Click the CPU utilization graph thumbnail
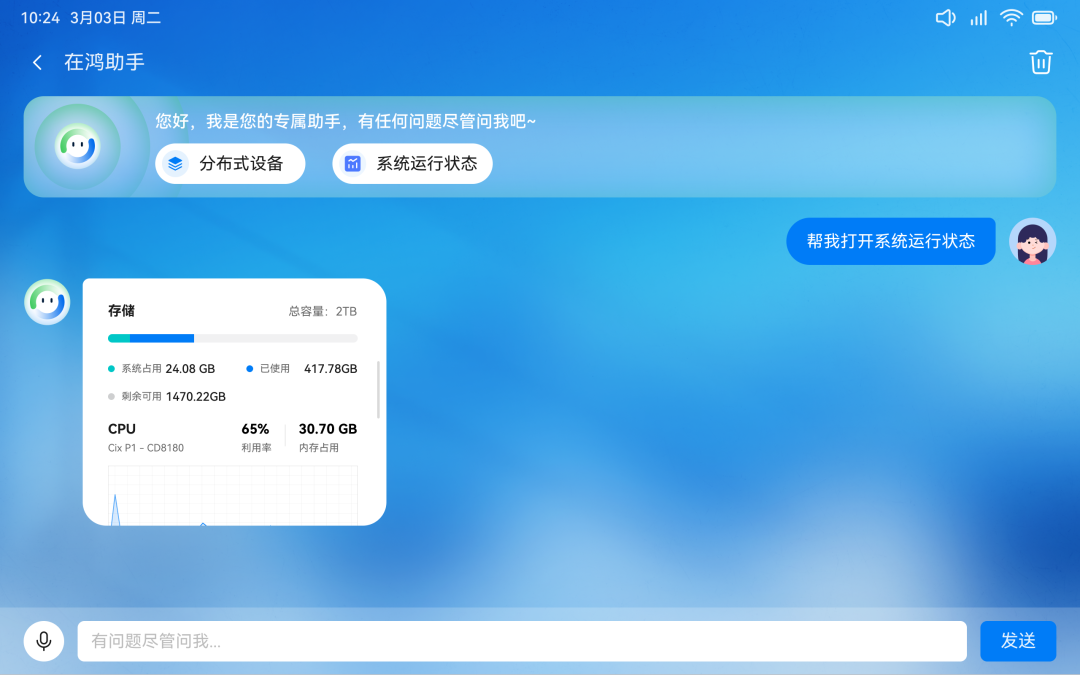 [x=232, y=495]
